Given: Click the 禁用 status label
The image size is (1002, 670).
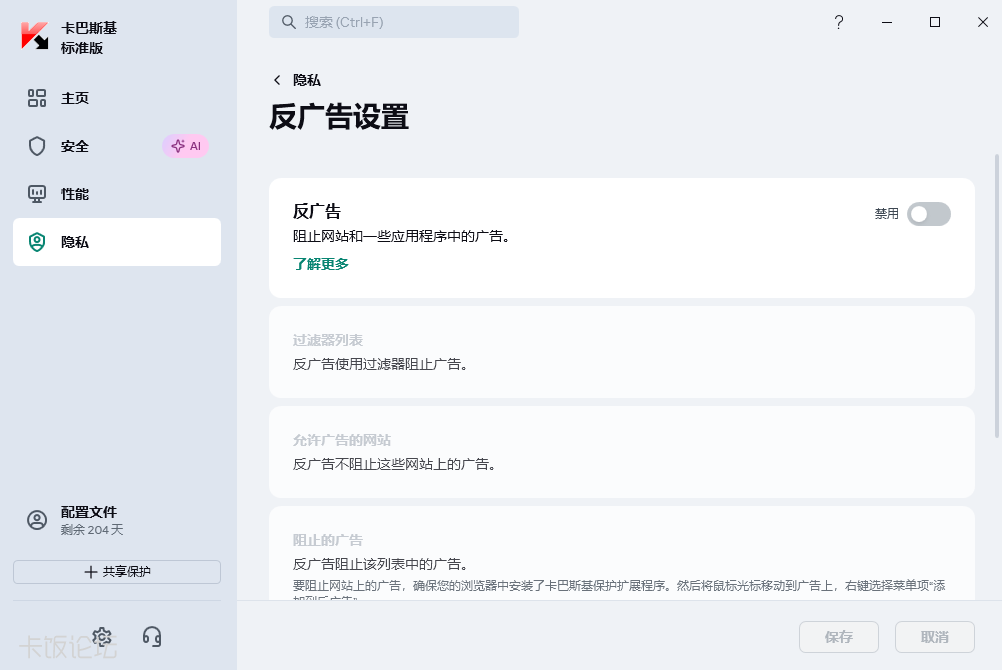Looking at the screenshot, I should click(886, 214).
